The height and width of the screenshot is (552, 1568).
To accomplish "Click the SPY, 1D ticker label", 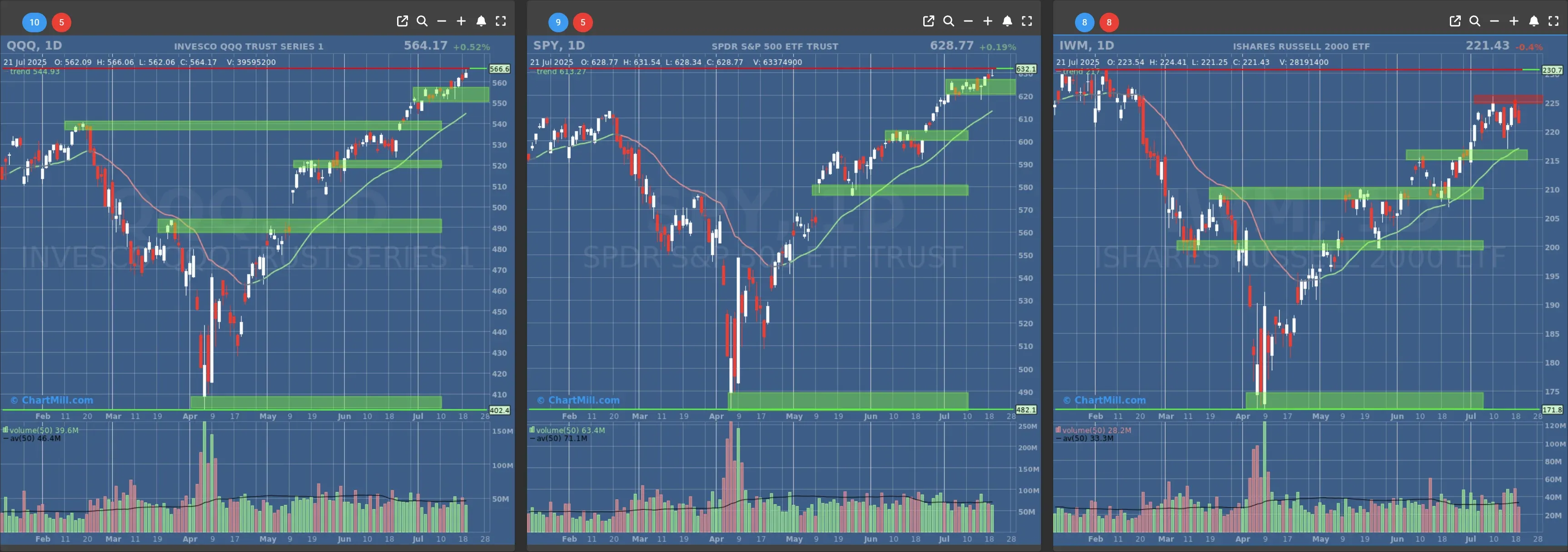I will click(x=559, y=45).
